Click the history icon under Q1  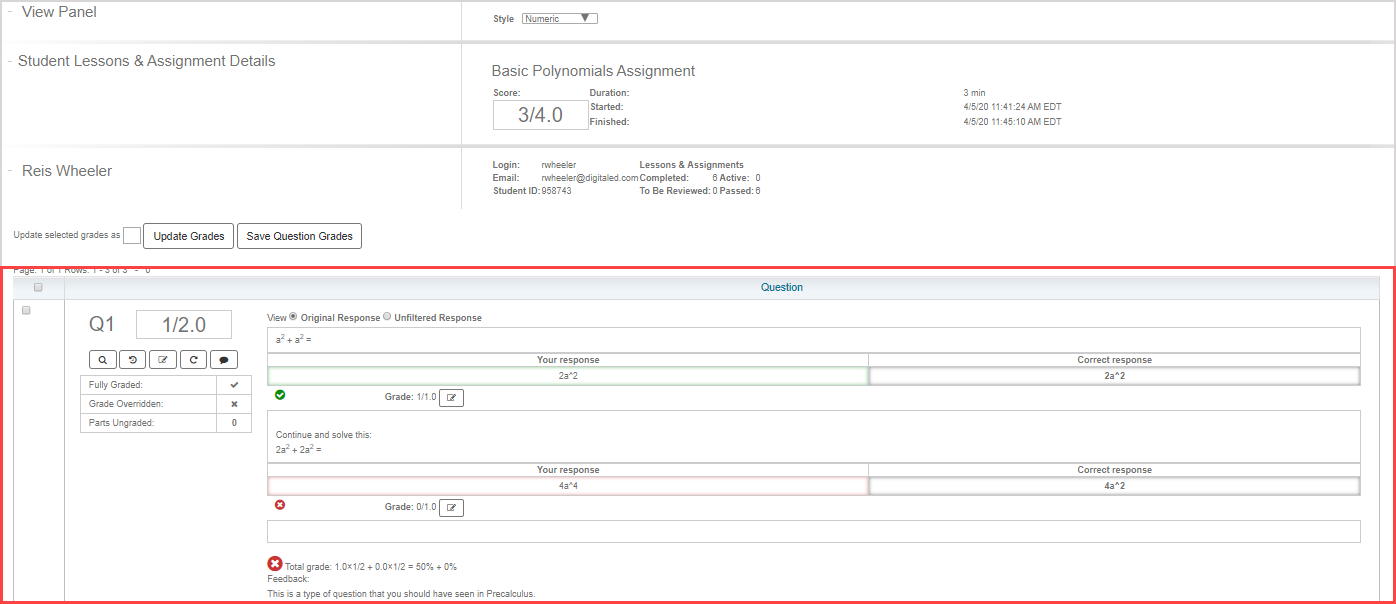pos(133,359)
